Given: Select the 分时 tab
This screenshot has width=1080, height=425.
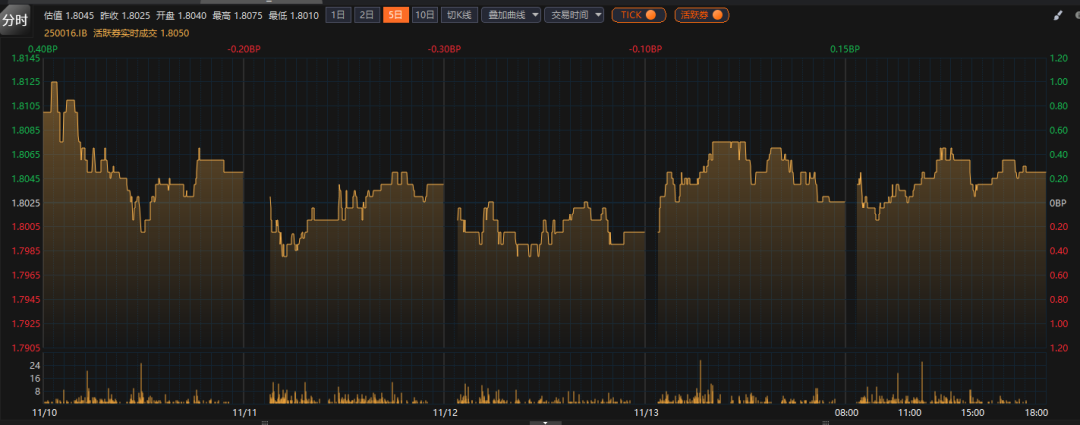Looking at the screenshot, I should click(17, 19).
